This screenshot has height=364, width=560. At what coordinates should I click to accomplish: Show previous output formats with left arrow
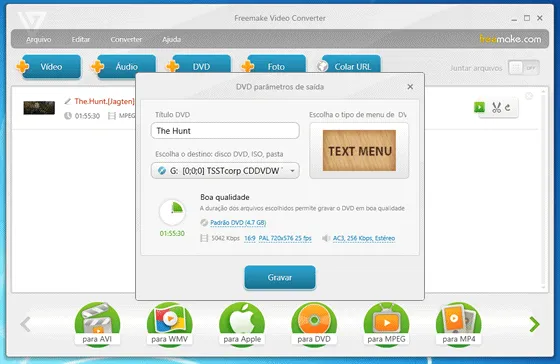25,324
